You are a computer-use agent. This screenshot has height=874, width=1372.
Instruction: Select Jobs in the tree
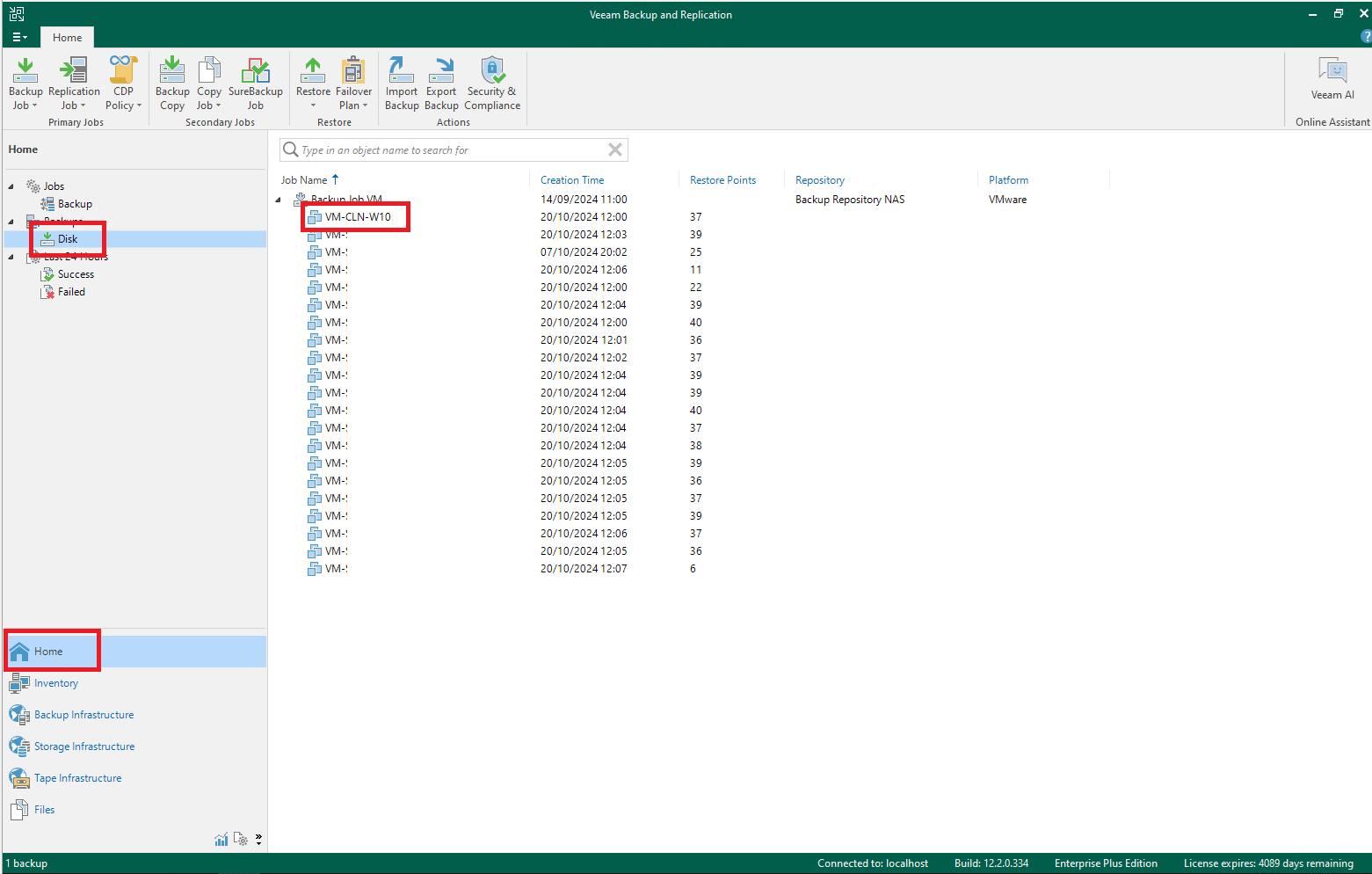coord(54,186)
